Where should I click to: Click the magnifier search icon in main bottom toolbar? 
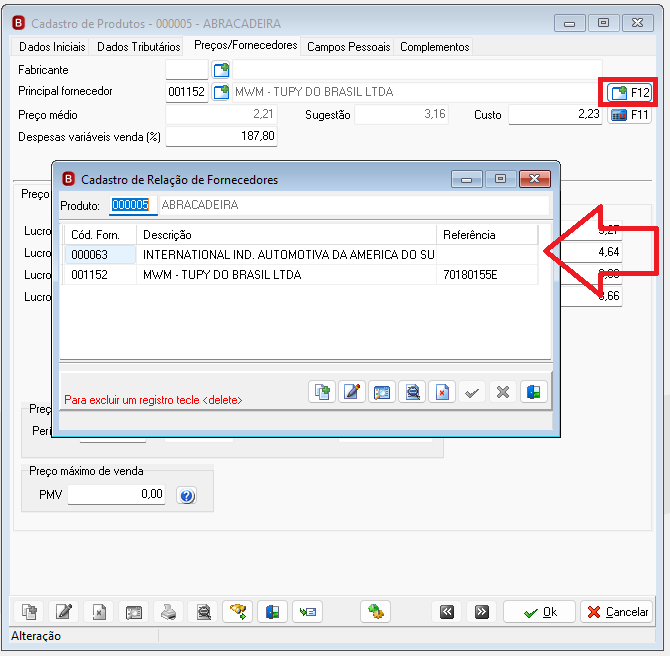204,612
